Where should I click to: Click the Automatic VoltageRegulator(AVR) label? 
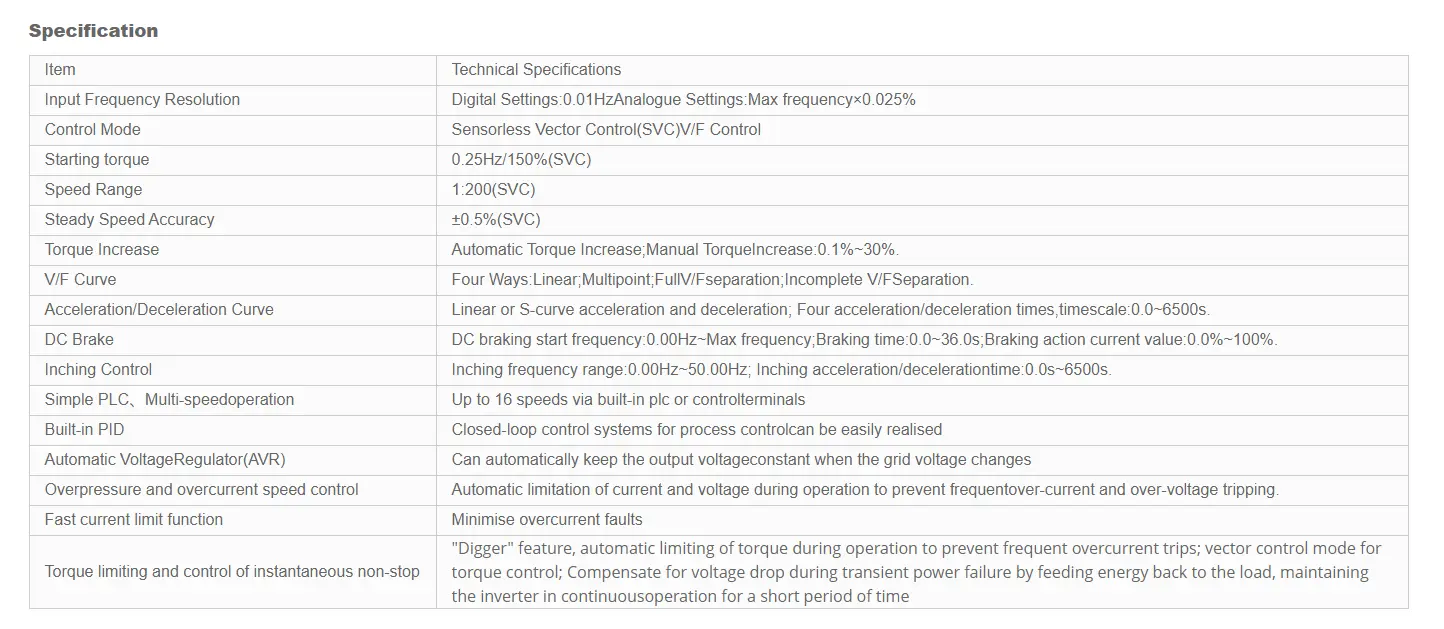click(x=157, y=460)
